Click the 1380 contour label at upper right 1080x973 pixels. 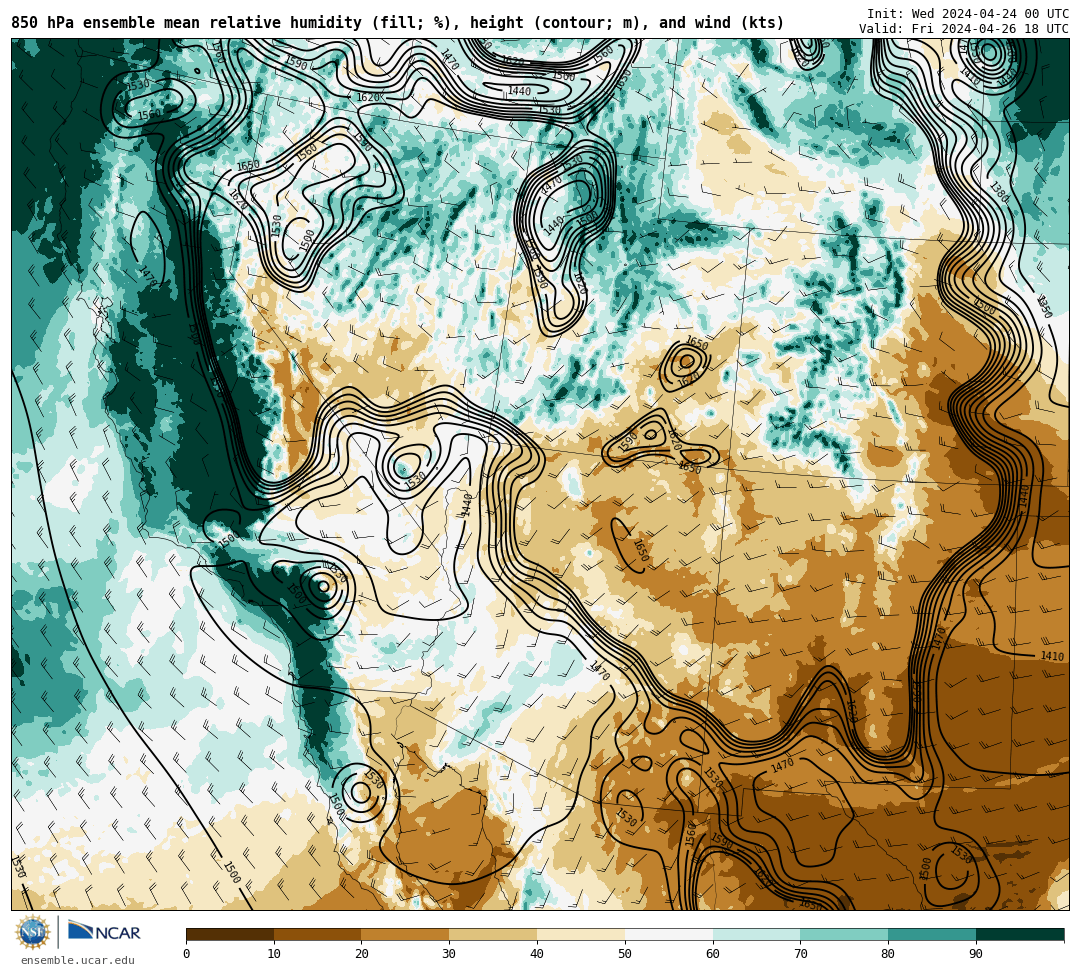coord(999,192)
